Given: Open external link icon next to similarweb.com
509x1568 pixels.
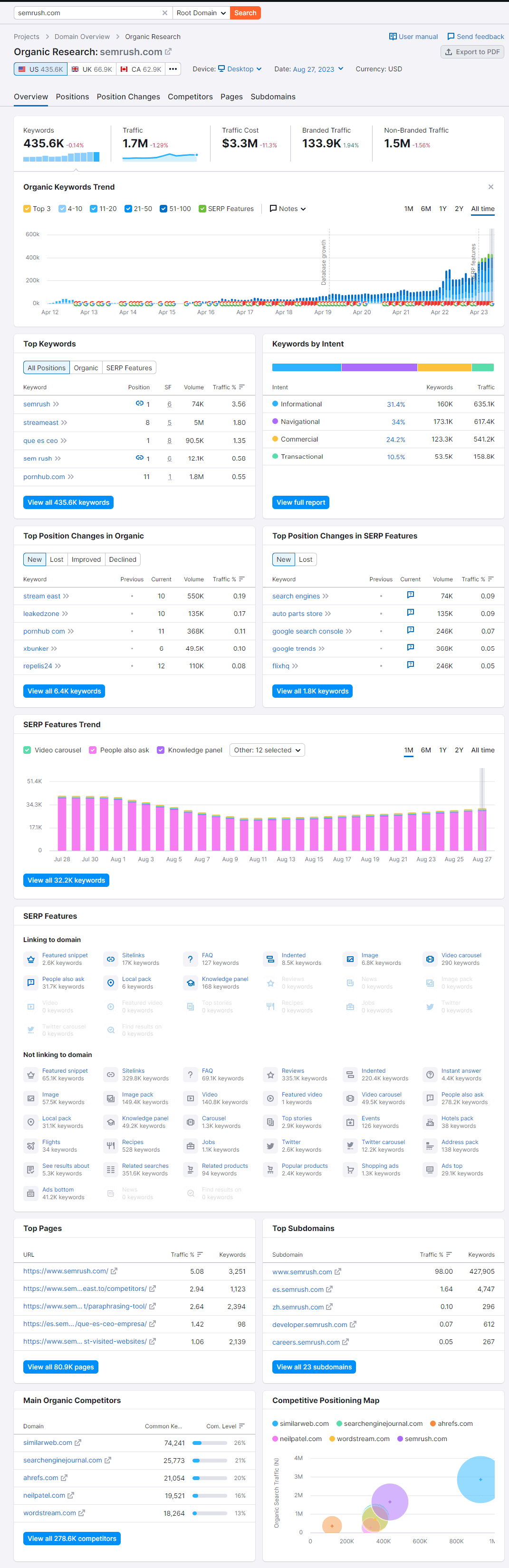Looking at the screenshot, I should pyautogui.click(x=78, y=1443).
